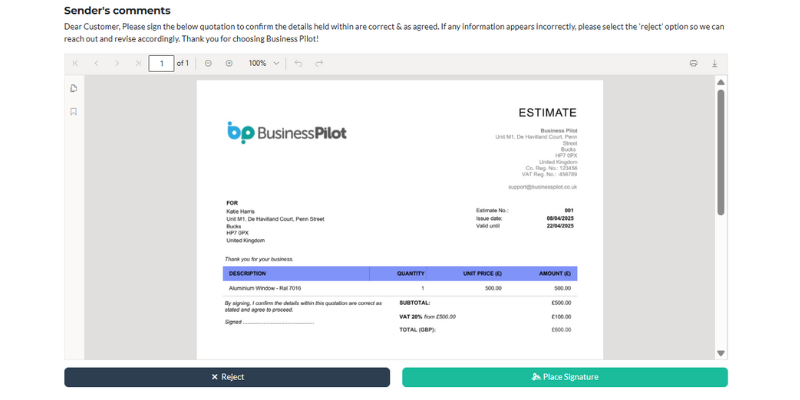Viewport: 800px width, 400px height.
Task: Print the estimate document
Action: coord(693,63)
